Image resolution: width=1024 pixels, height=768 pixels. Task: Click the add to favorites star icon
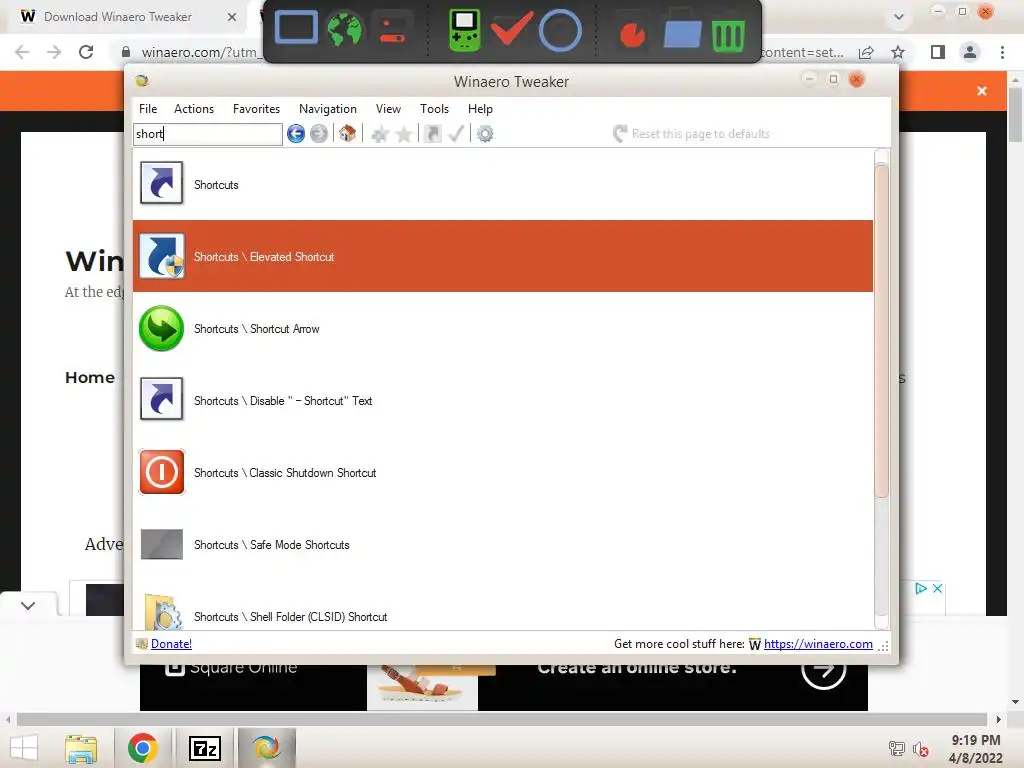[379, 135]
